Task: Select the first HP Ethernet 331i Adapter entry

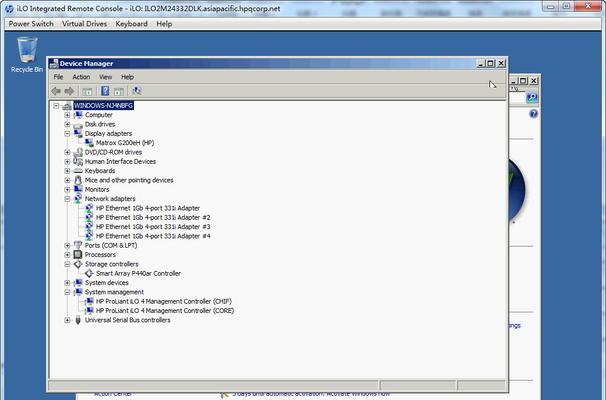Action: 148,208
